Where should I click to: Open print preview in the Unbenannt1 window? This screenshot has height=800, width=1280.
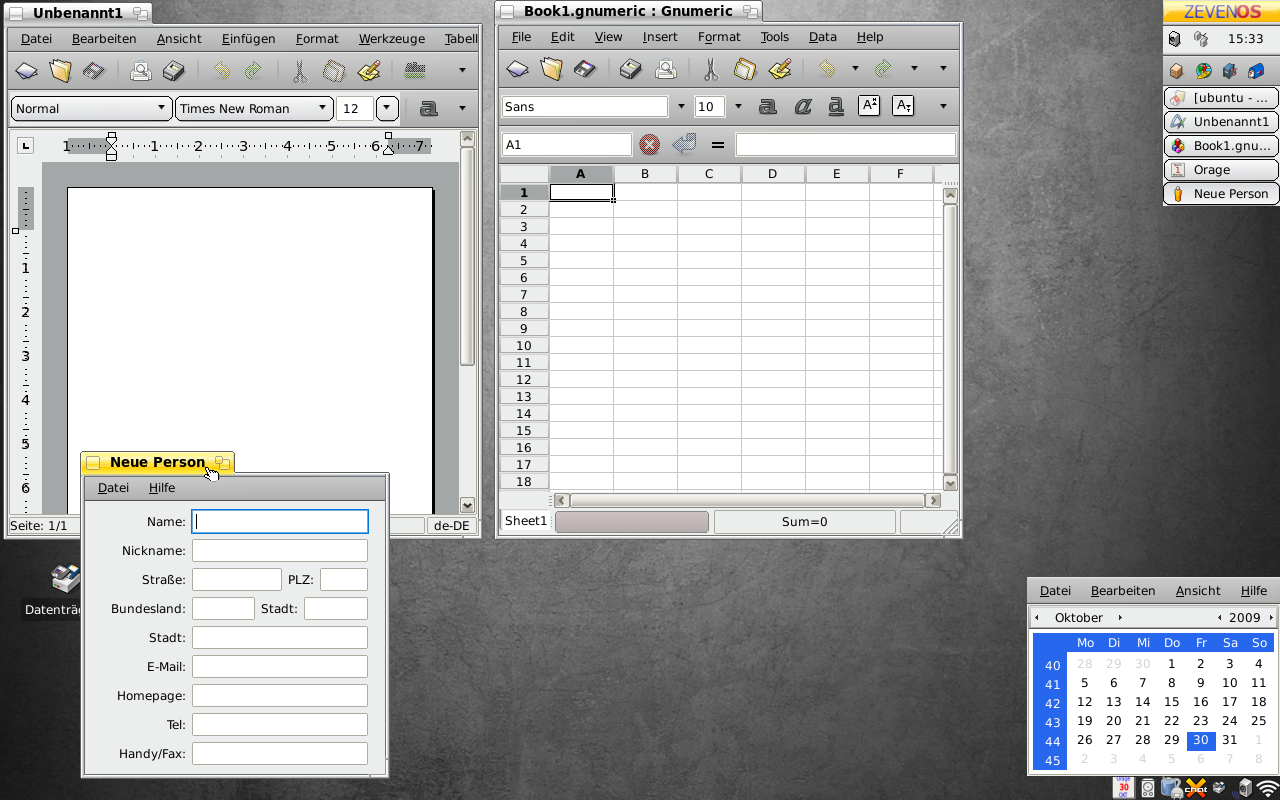[x=141, y=71]
